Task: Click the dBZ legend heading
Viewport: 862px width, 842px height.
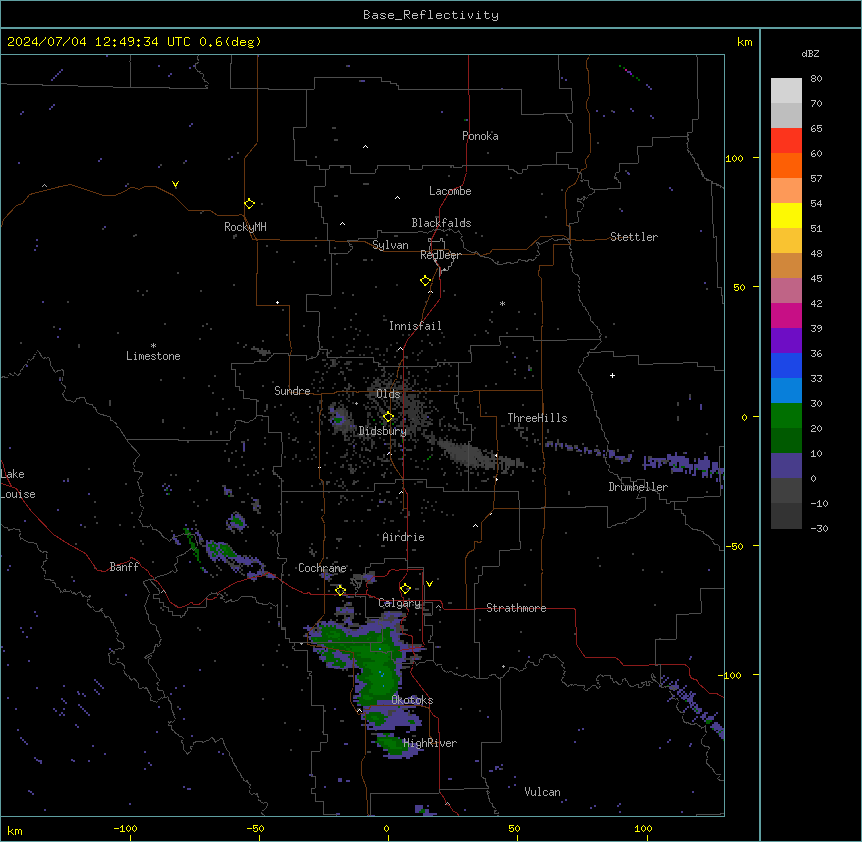Action: coord(810,53)
